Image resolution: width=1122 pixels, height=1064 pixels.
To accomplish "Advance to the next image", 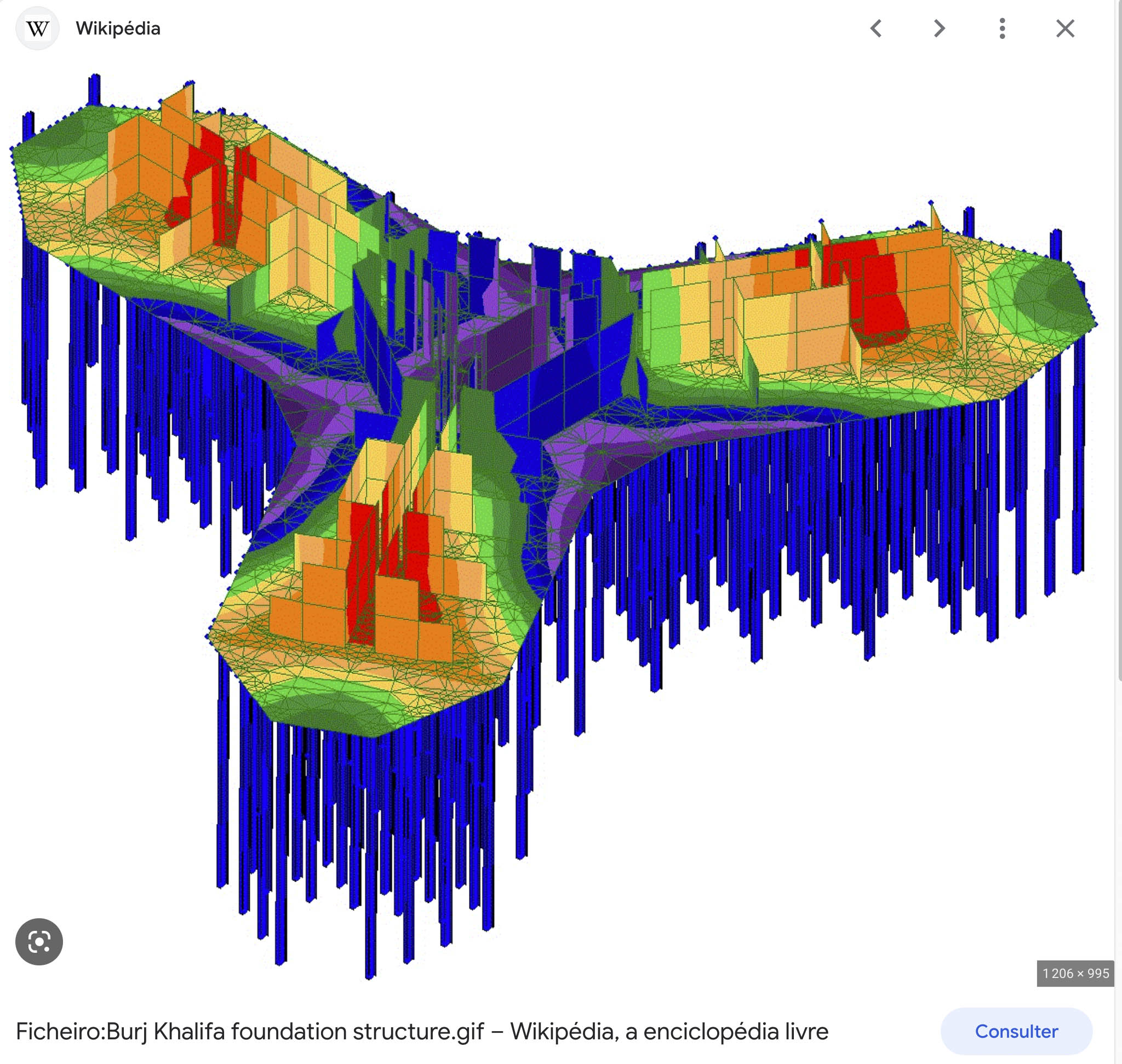I will (x=940, y=28).
